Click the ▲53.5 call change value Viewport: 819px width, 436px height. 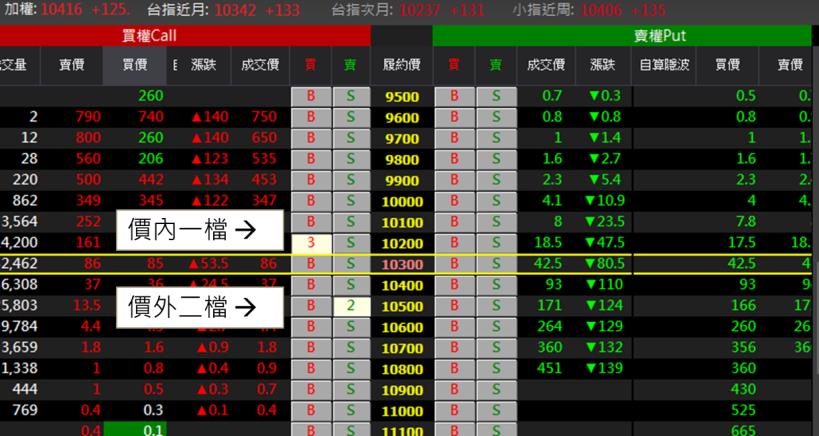pyautogui.click(x=209, y=264)
